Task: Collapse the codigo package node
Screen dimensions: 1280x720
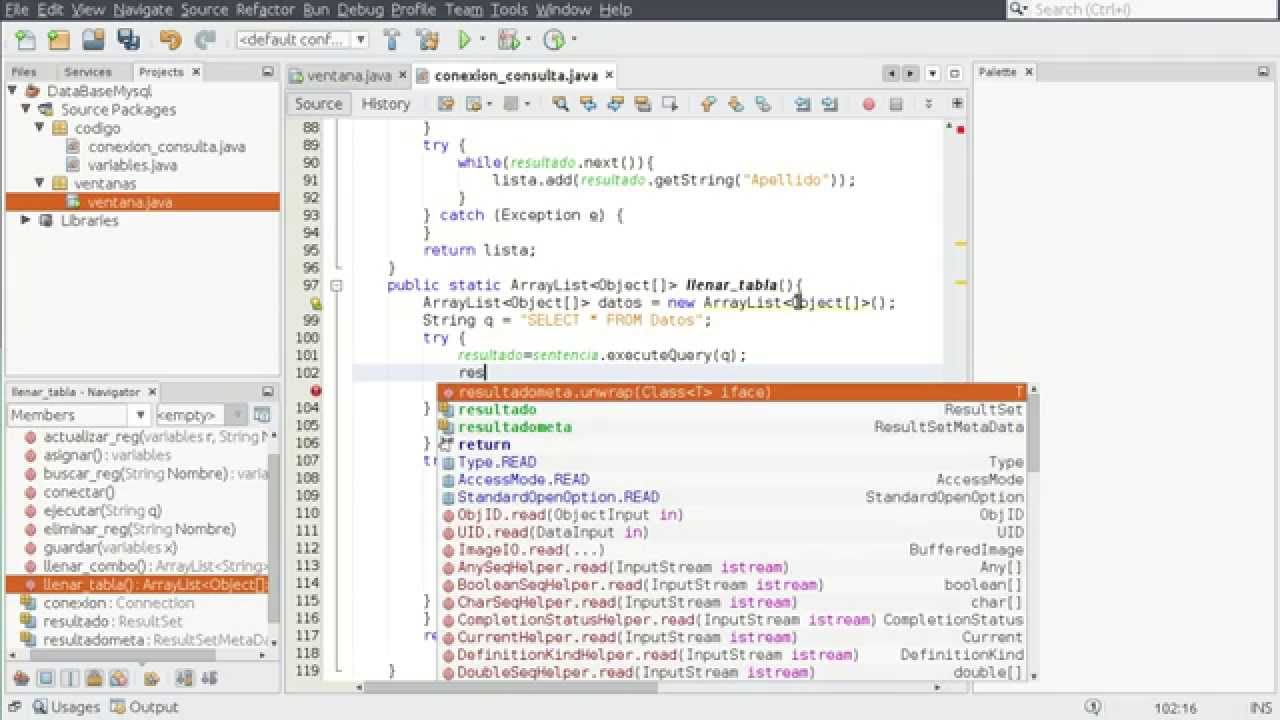Action: coord(40,128)
